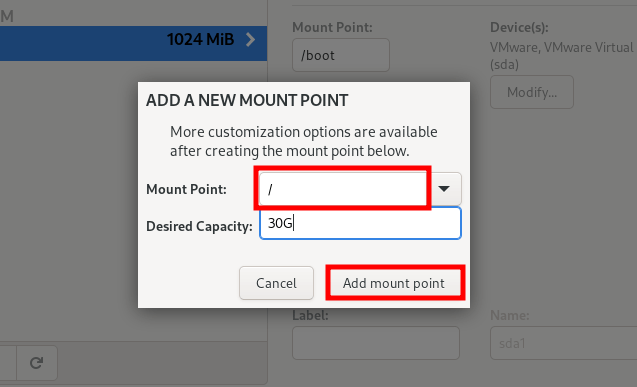Click the Name field showing sda1

tap(563, 343)
